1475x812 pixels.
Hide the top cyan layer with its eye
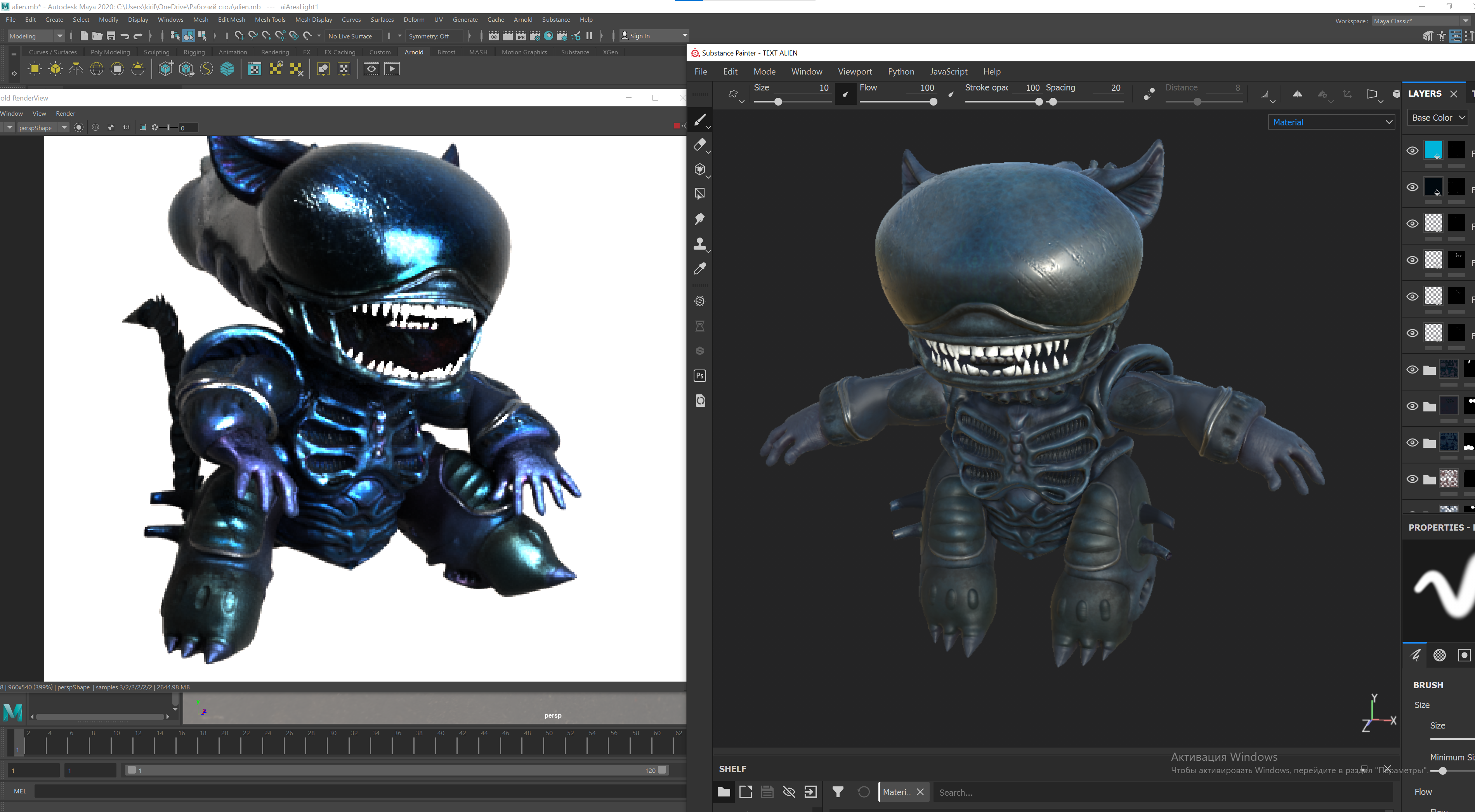[x=1413, y=151]
